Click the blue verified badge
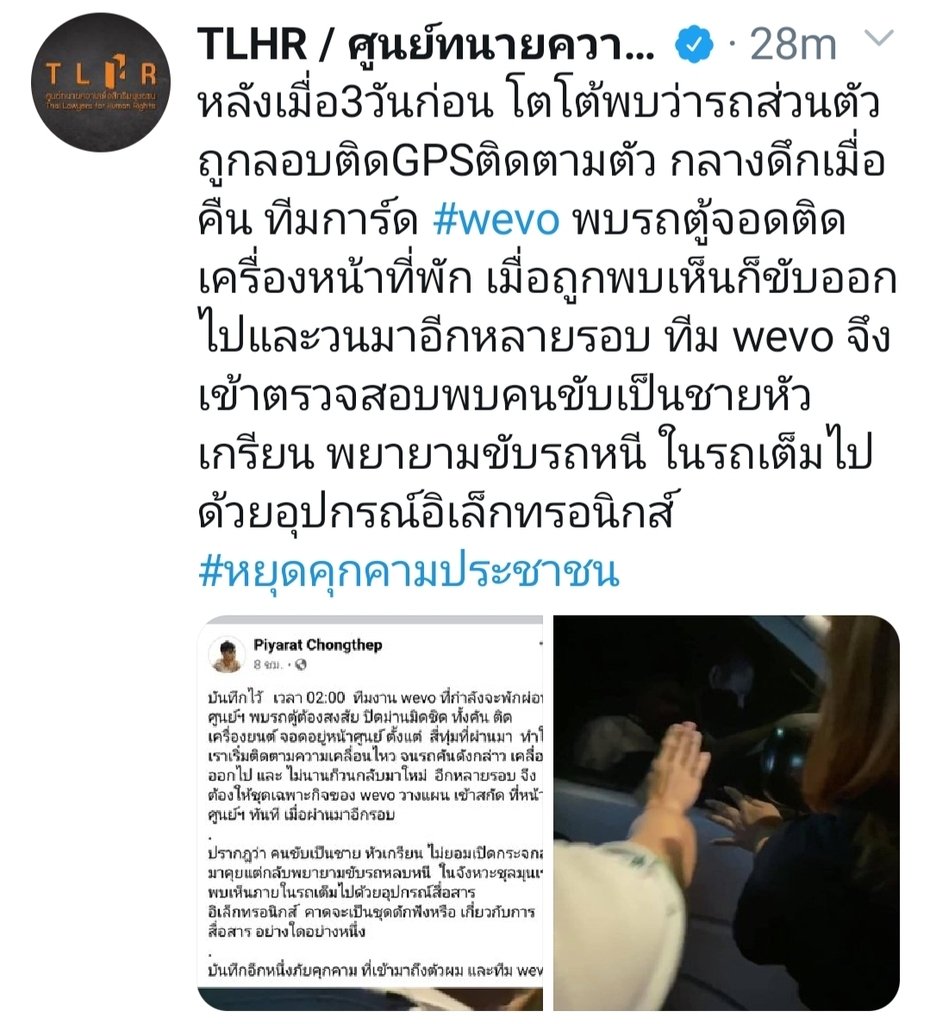The width and height of the screenshot is (930, 1024). (693, 44)
